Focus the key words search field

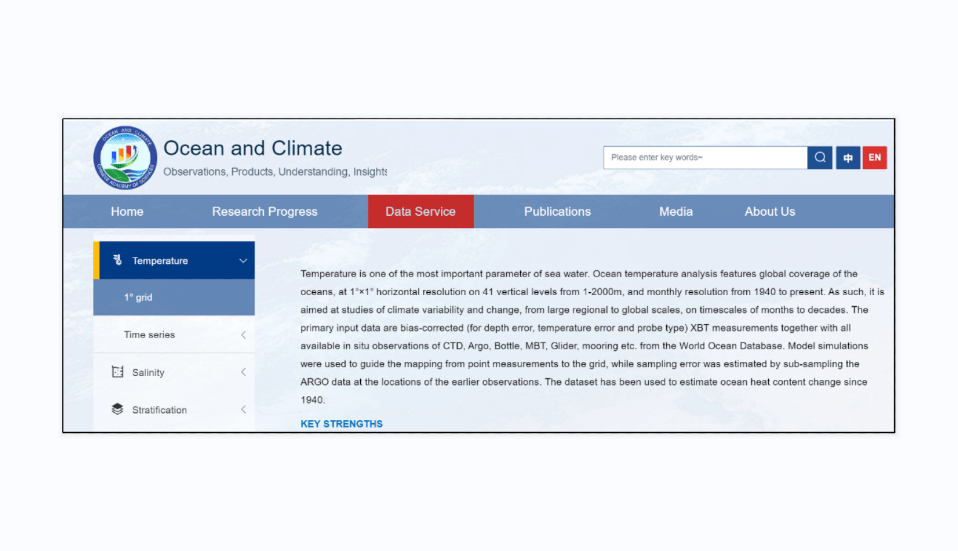[705, 158]
